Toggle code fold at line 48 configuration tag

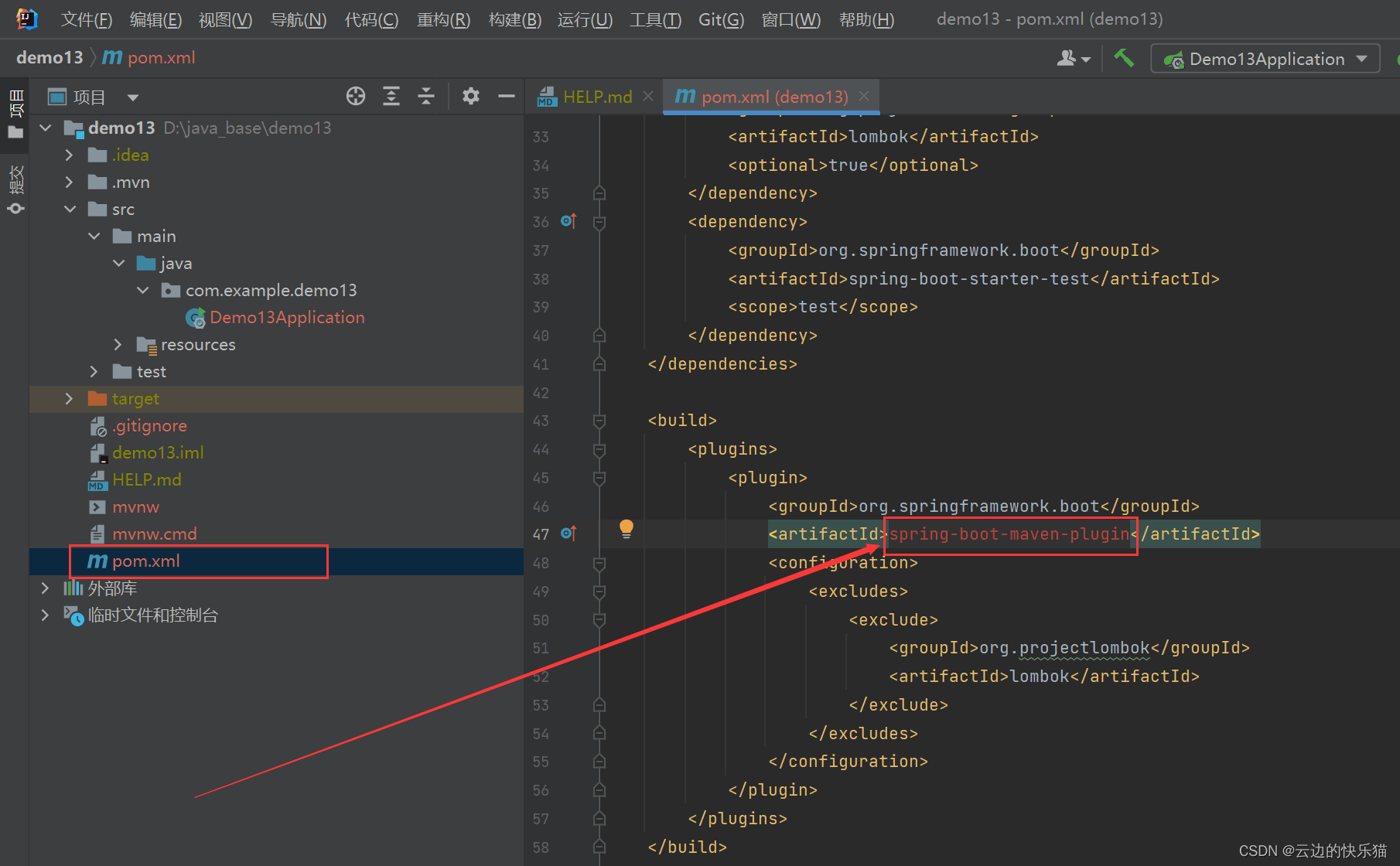coord(599,563)
